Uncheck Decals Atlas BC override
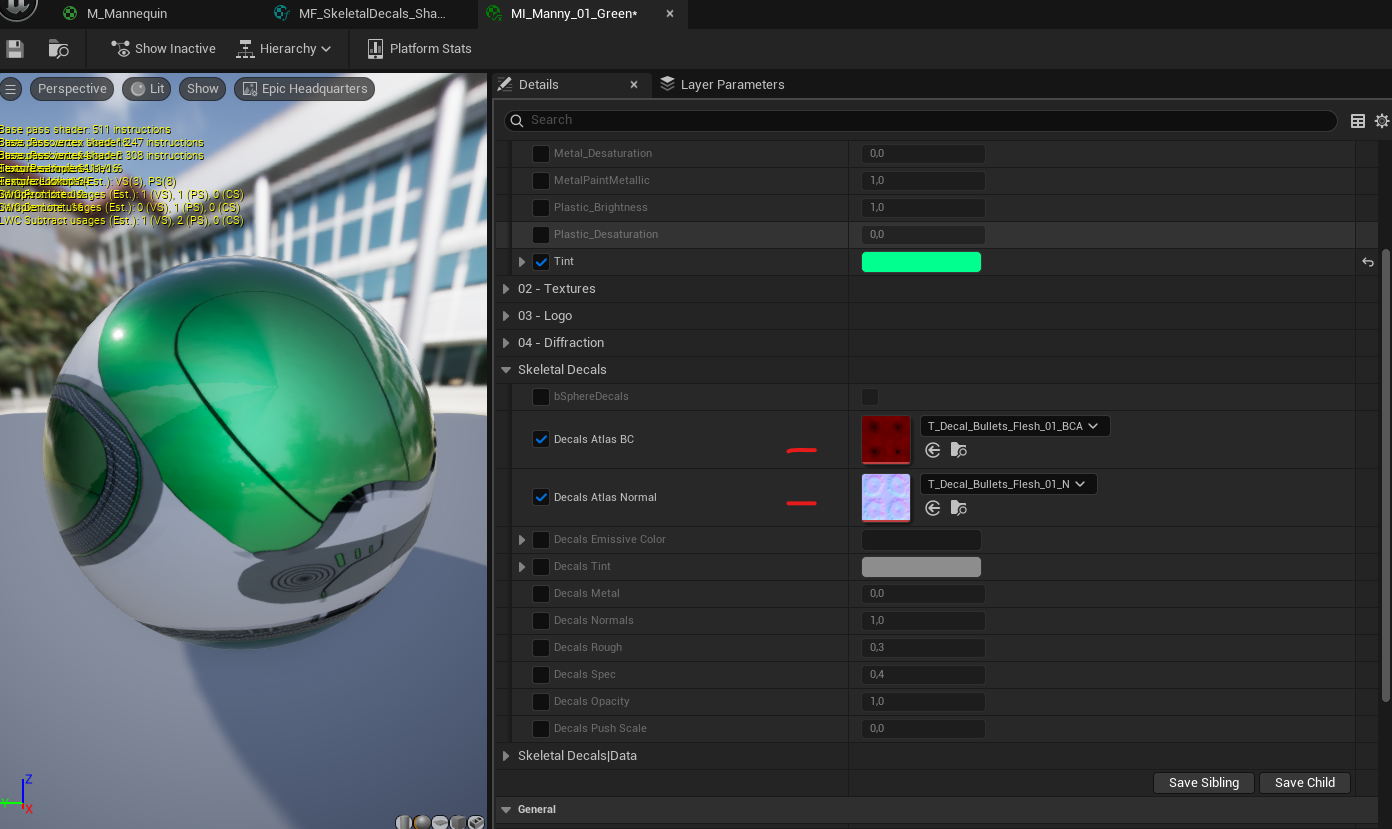The image size is (1392, 829). (x=541, y=440)
